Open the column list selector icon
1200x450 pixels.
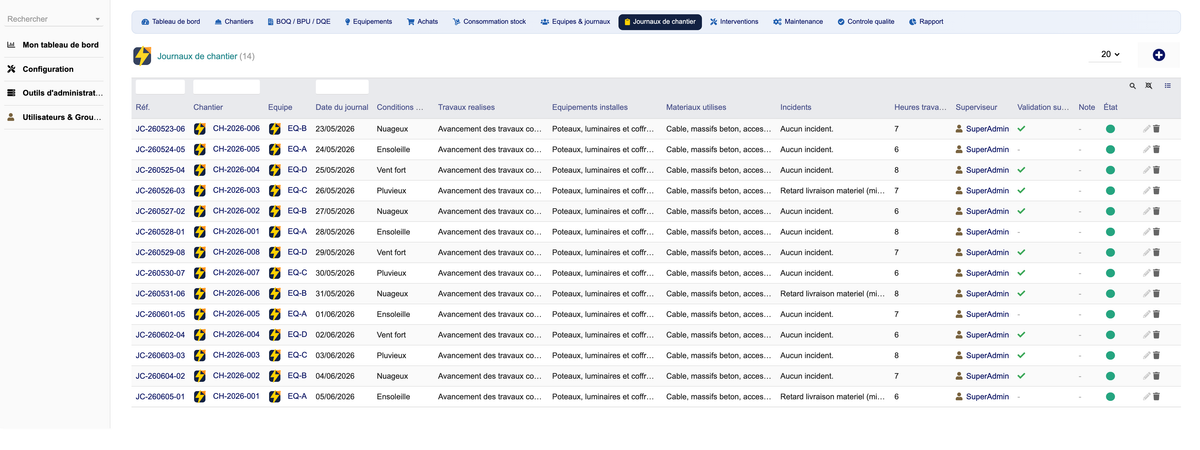pos(1167,87)
